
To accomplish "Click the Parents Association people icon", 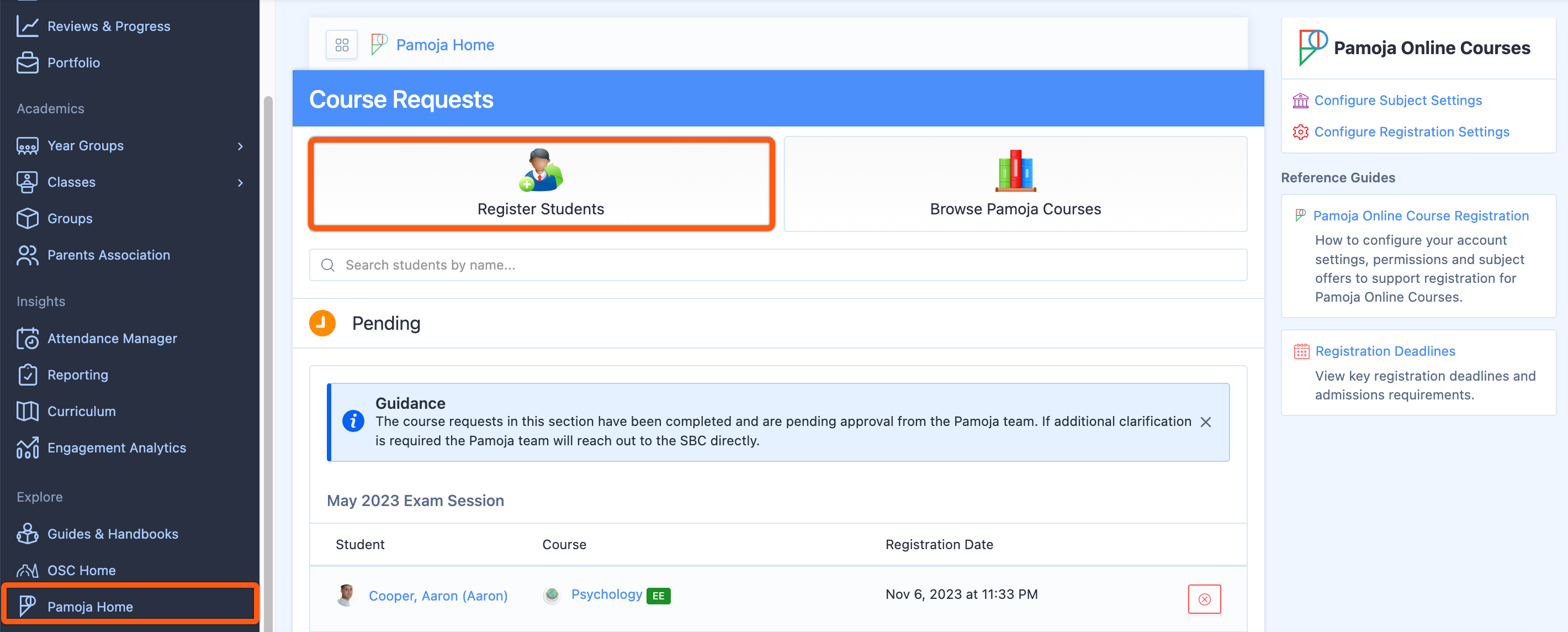I will (28, 255).
